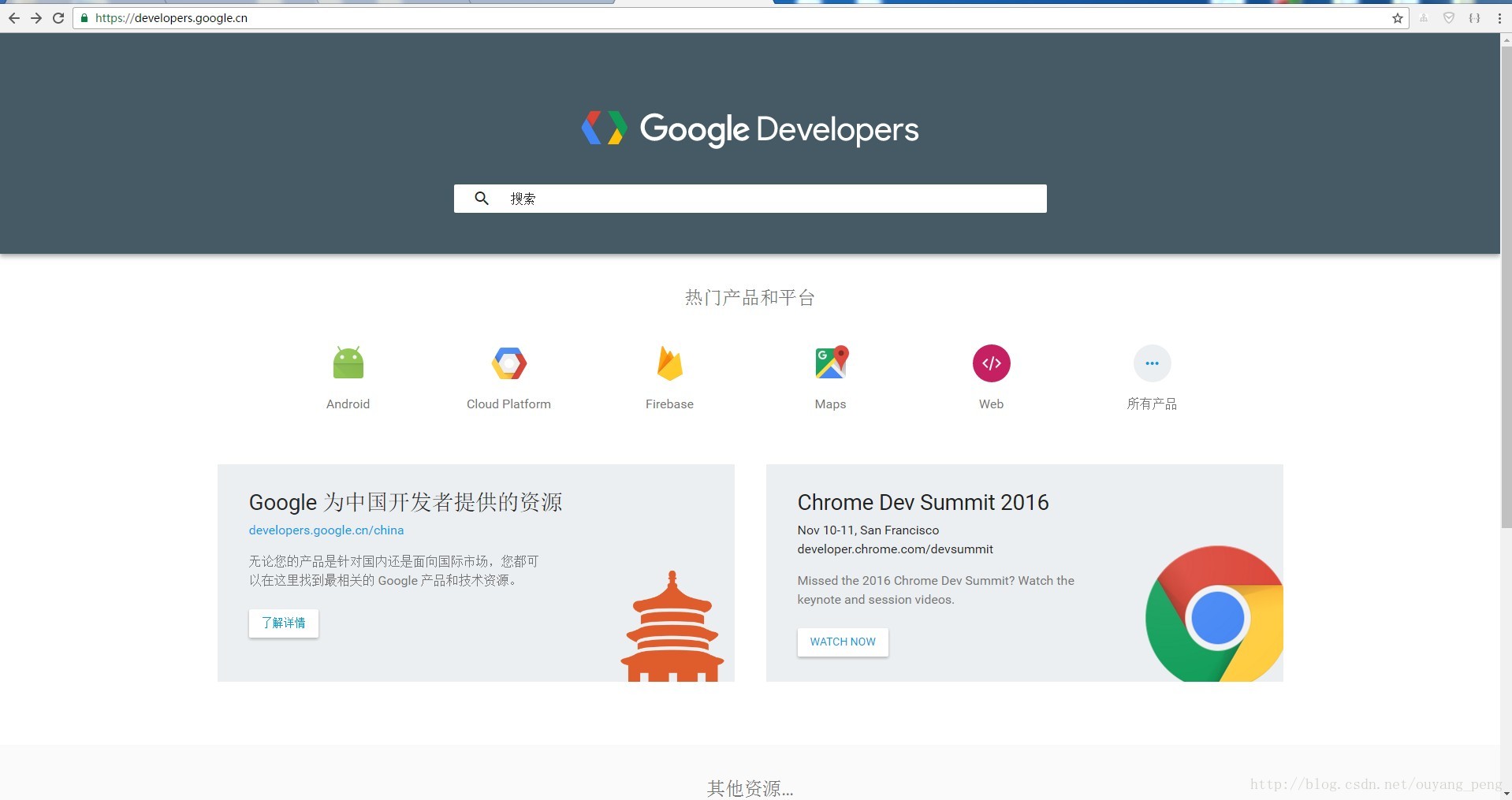1512x800 pixels.
Task: Open the developers.google.cn/china link
Action: (326, 530)
